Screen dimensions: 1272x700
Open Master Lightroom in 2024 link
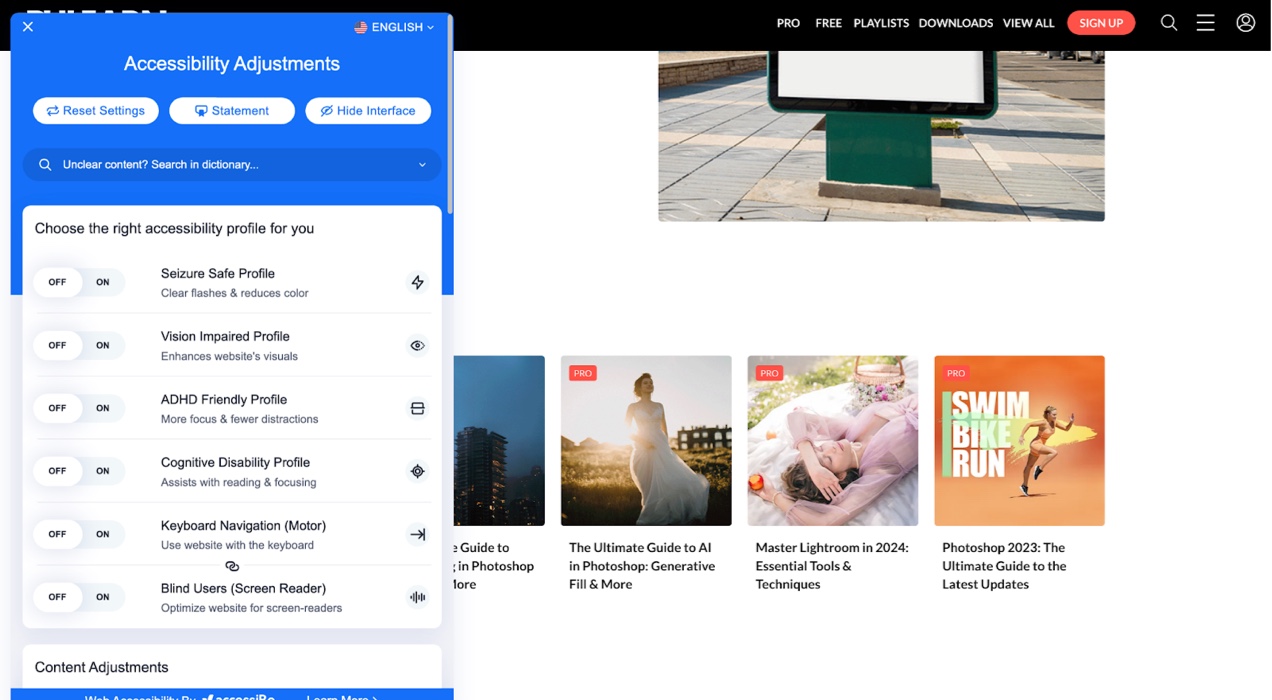tap(831, 566)
